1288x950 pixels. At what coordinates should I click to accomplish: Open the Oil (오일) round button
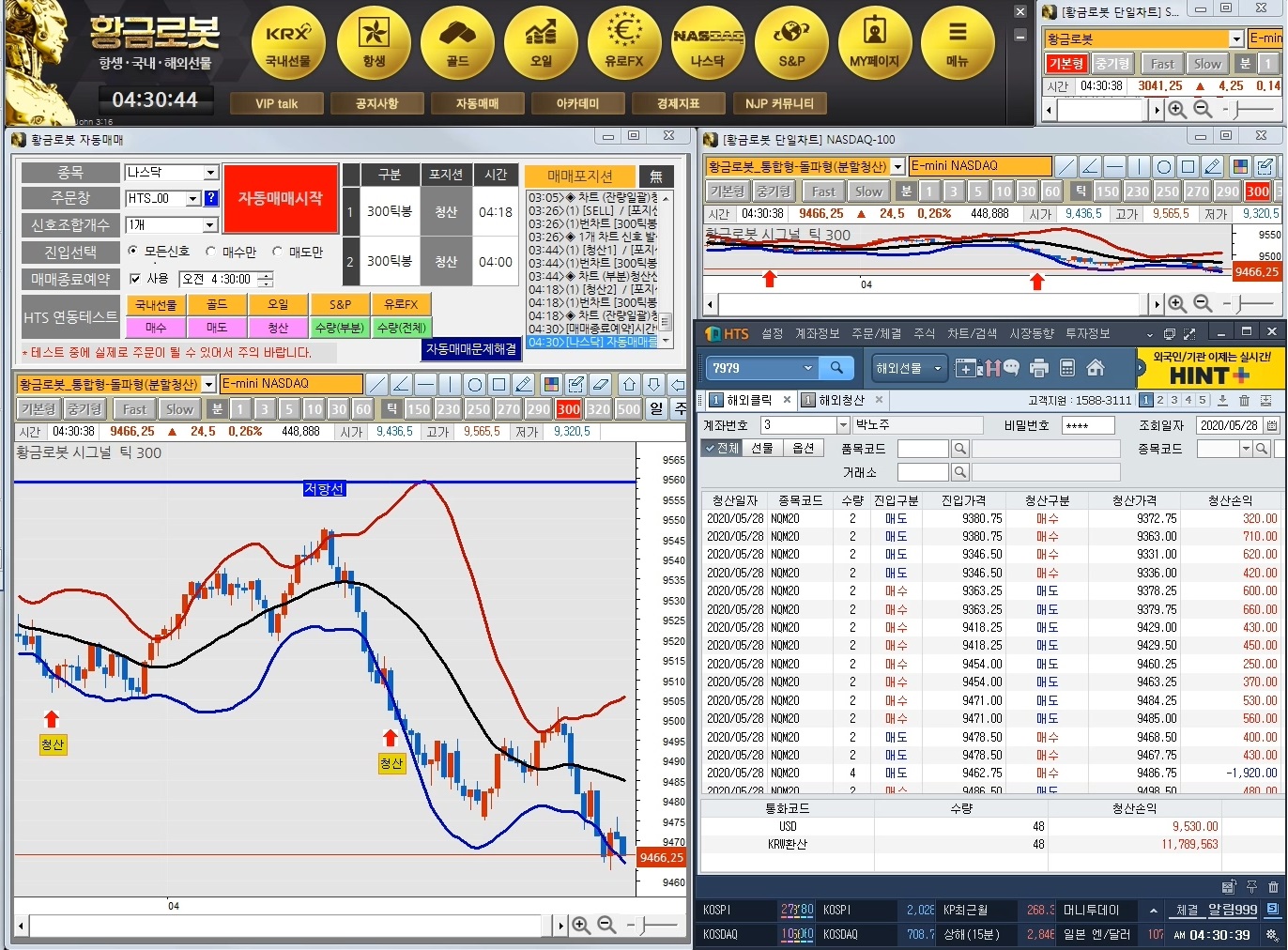coord(541,43)
